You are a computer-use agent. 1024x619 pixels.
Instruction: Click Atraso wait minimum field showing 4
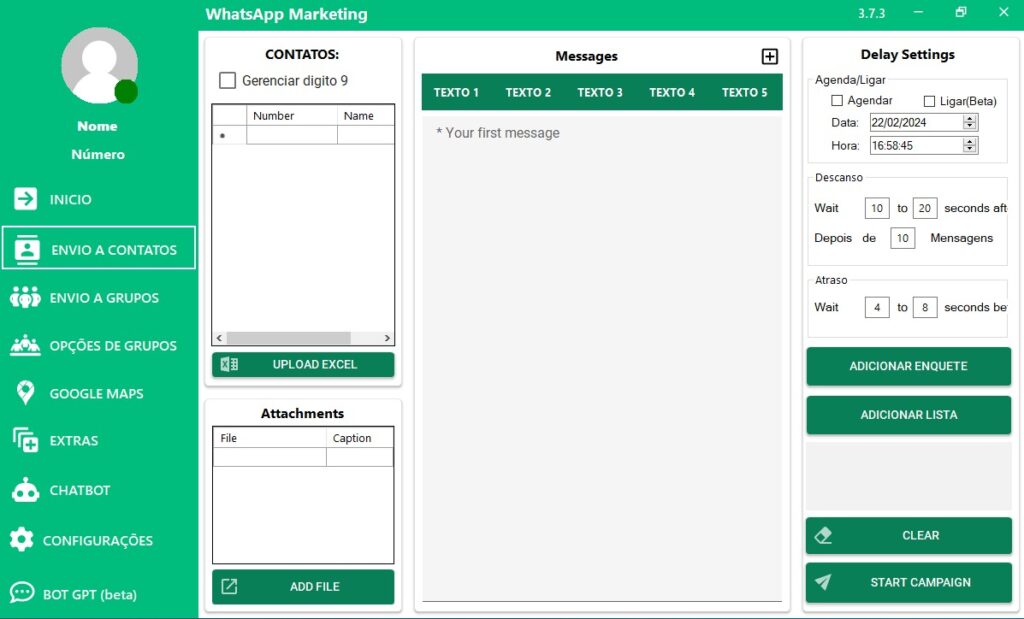[x=876, y=308]
